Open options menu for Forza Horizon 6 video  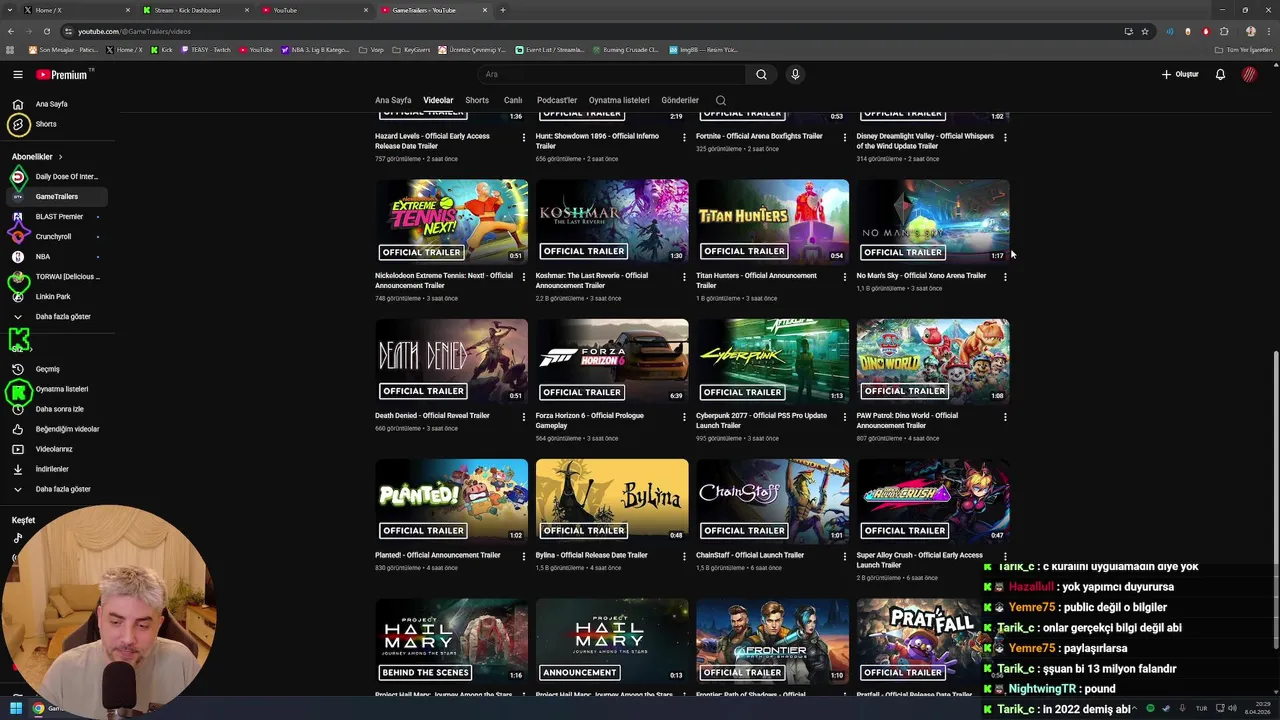click(684, 417)
